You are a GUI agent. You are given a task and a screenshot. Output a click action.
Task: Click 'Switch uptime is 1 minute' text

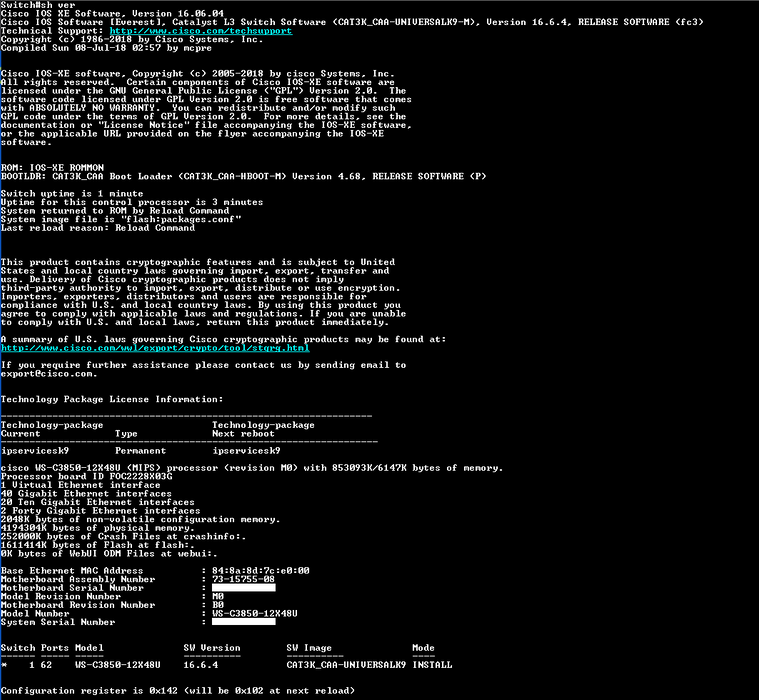pyautogui.click(x=72, y=193)
